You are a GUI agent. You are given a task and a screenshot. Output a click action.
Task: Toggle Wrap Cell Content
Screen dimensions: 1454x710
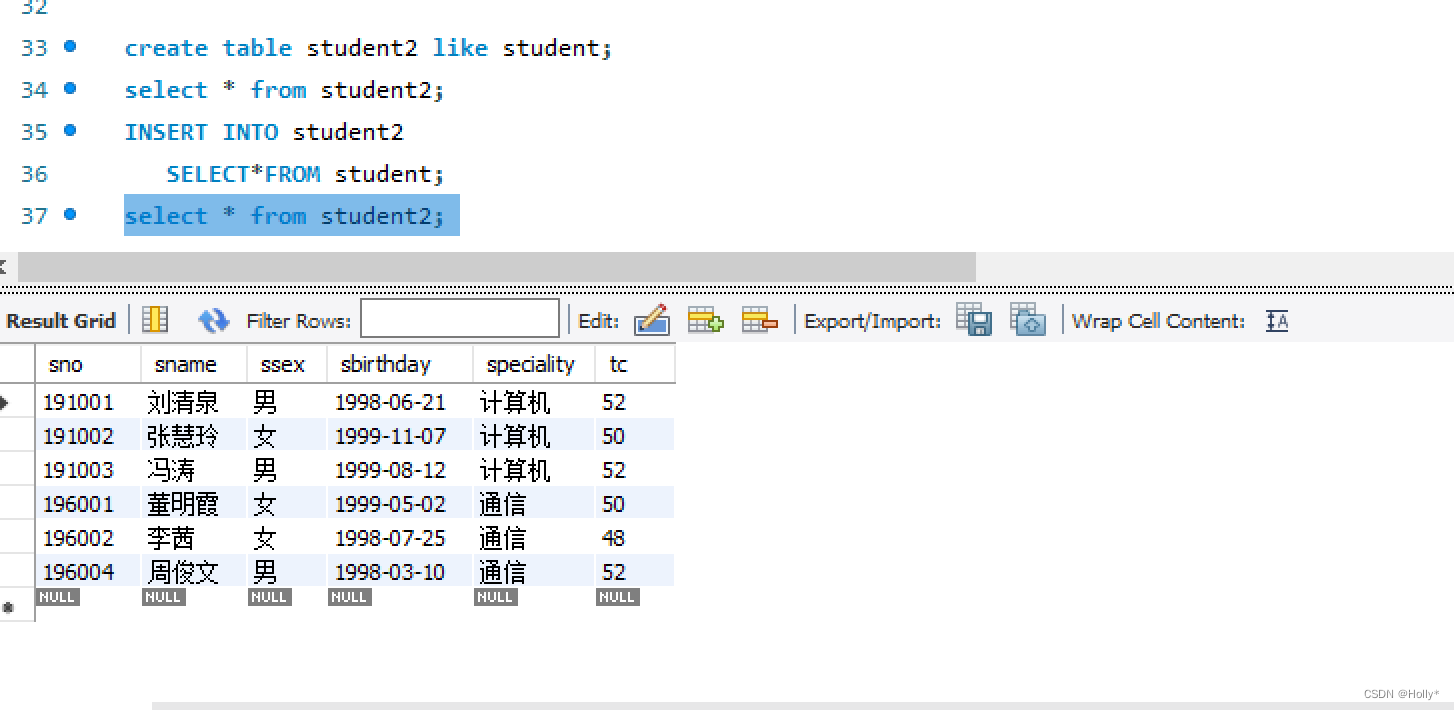pyautogui.click(x=1276, y=320)
